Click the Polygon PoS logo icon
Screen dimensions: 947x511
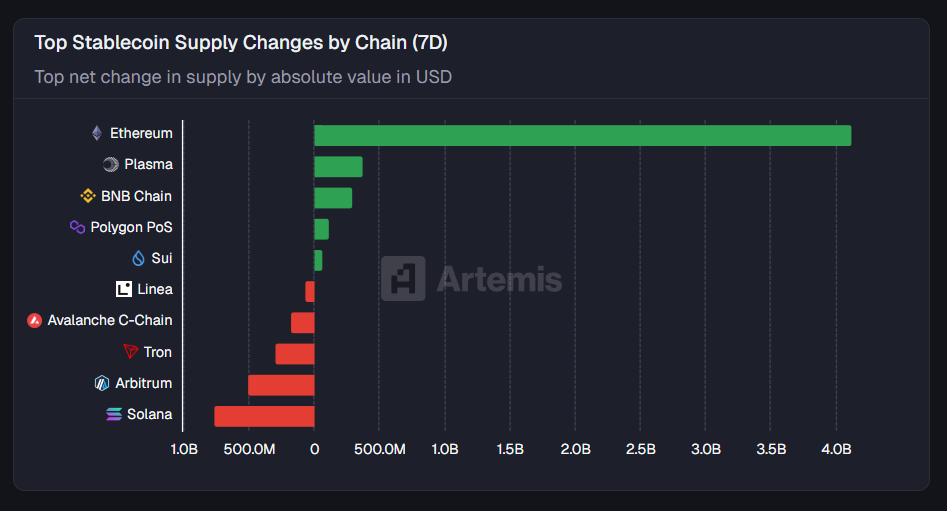pyautogui.click(x=77, y=227)
